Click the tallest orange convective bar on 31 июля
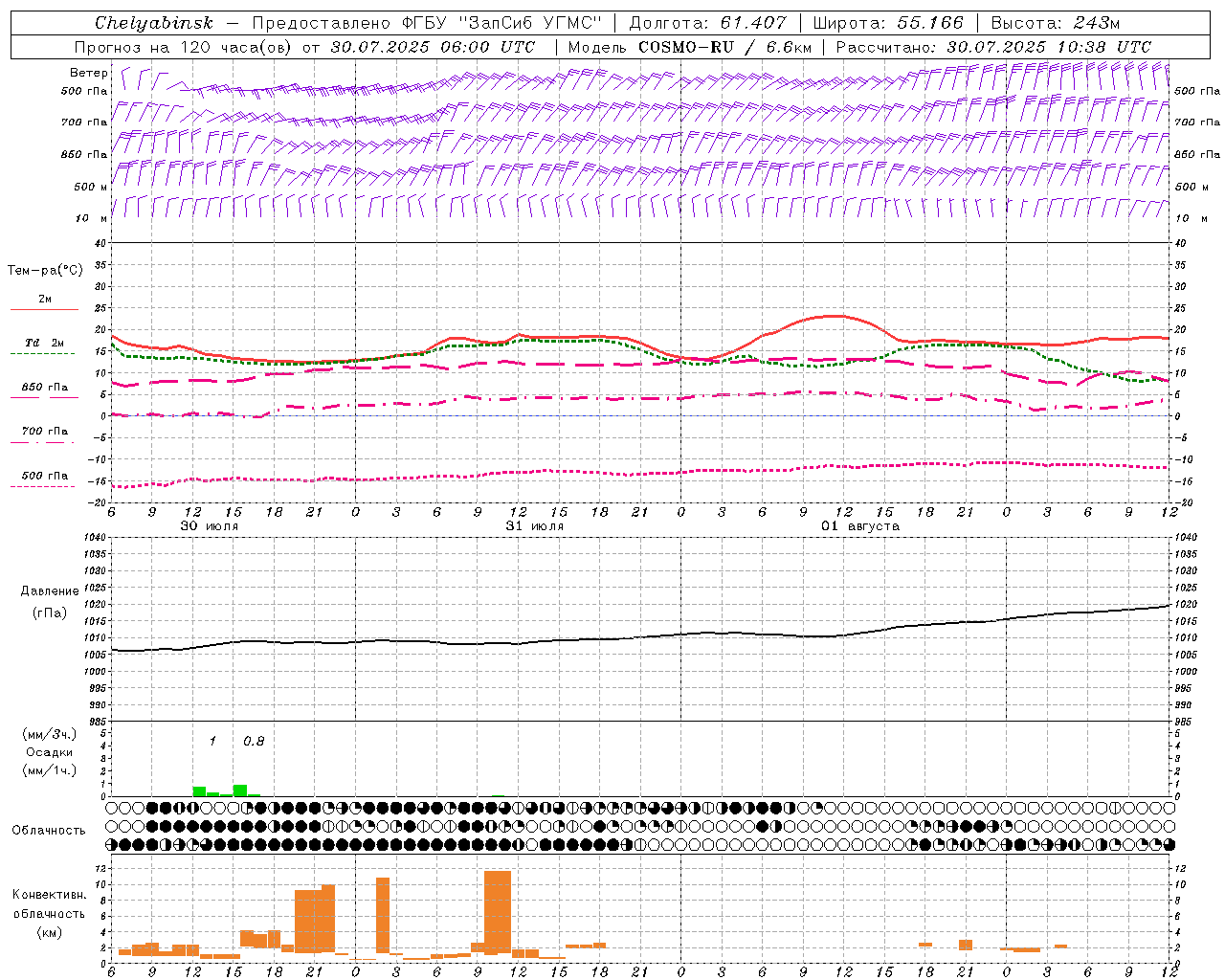1225x980 pixels. pos(498,912)
